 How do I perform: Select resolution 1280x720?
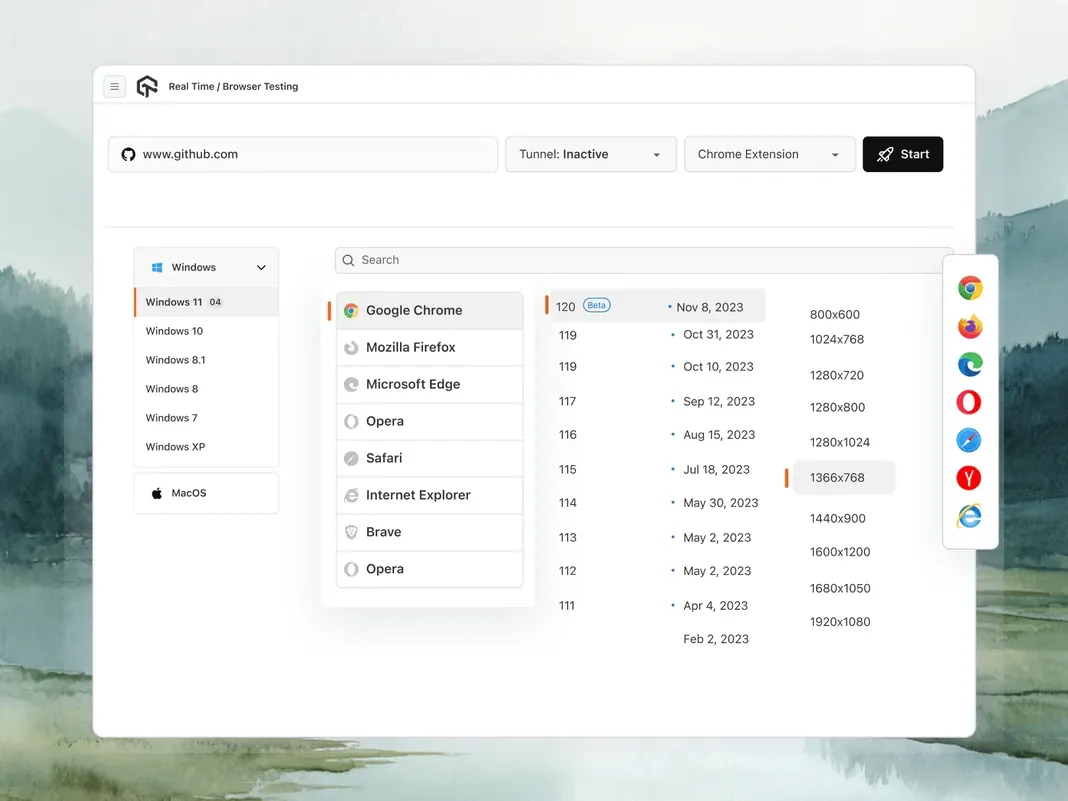(836, 375)
